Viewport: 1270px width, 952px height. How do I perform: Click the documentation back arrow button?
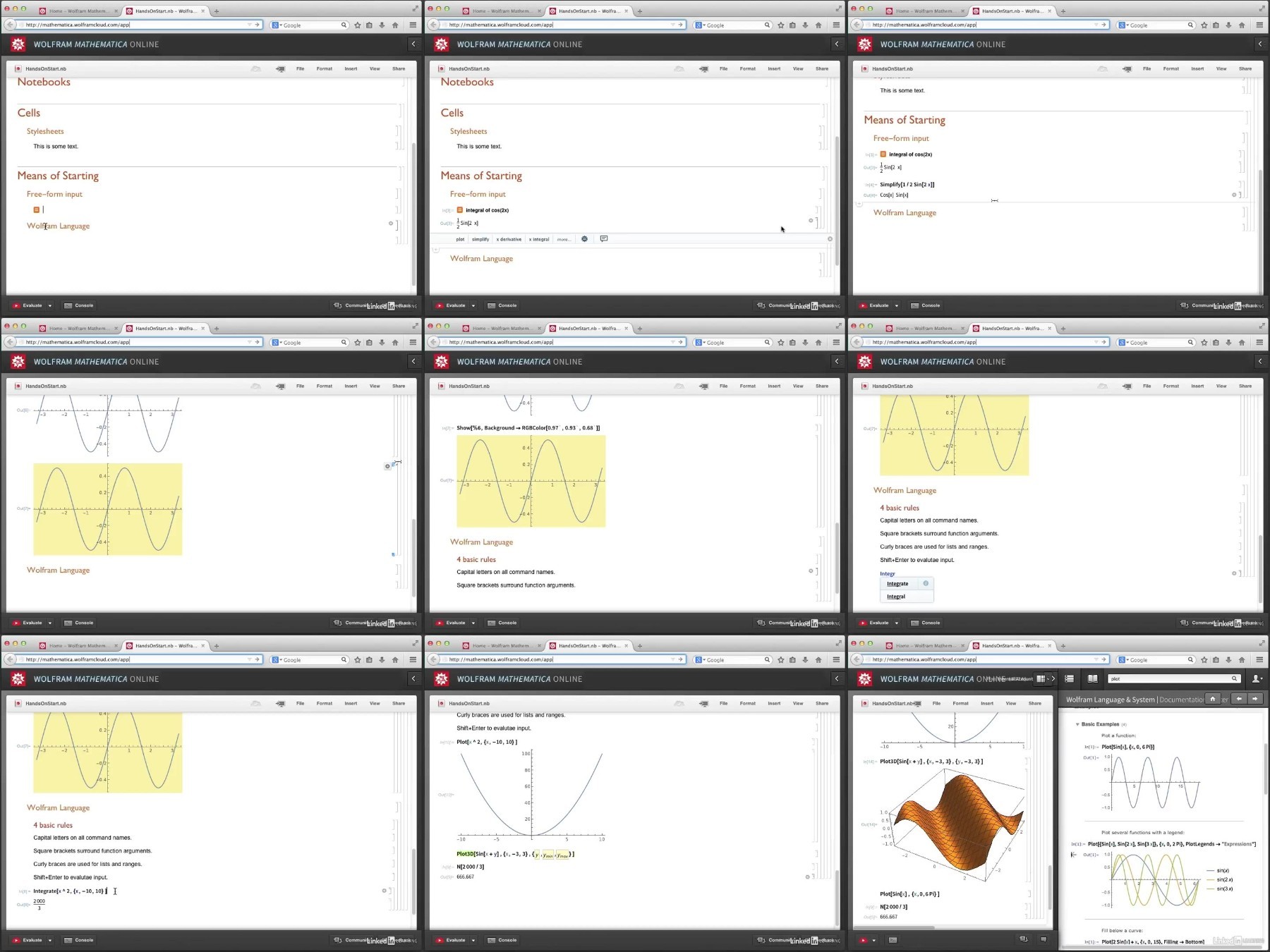coord(1240,699)
